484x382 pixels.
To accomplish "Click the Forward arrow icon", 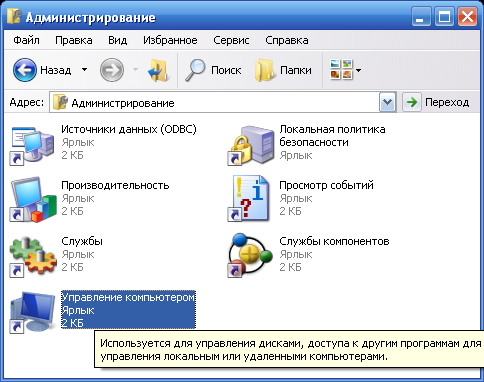I will (112, 70).
